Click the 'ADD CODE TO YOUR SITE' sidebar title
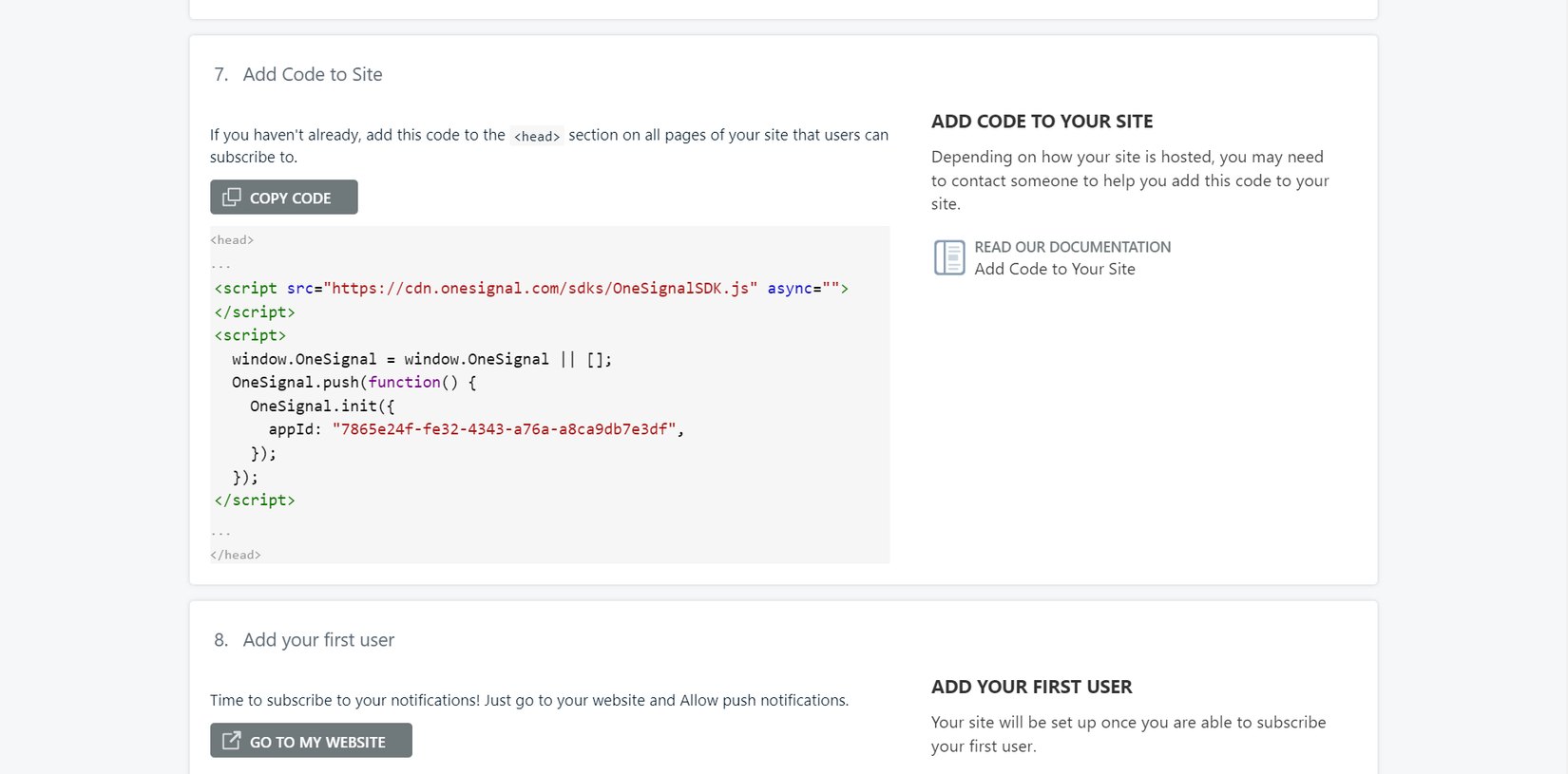Viewport: 1568px width, 774px height. click(x=1042, y=122)
